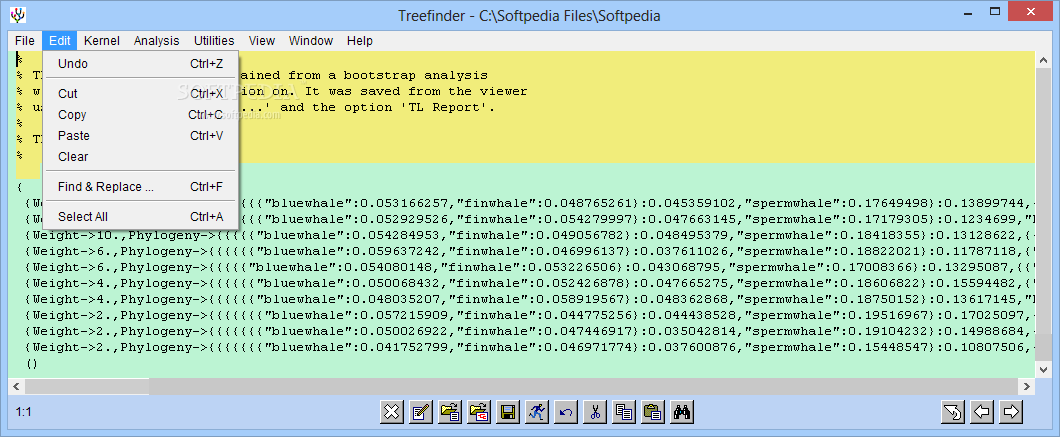
Task: Click the Treefinder application icon in title bar
Action: (x=18, y=14)
